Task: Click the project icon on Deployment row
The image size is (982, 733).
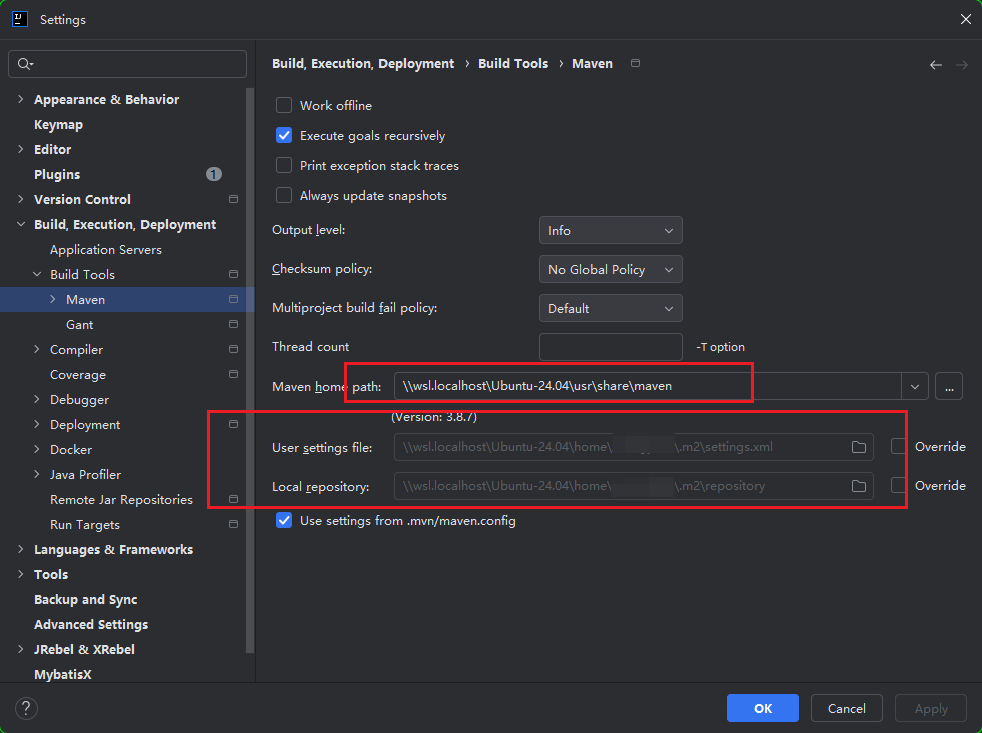Action: coord(234,424)
